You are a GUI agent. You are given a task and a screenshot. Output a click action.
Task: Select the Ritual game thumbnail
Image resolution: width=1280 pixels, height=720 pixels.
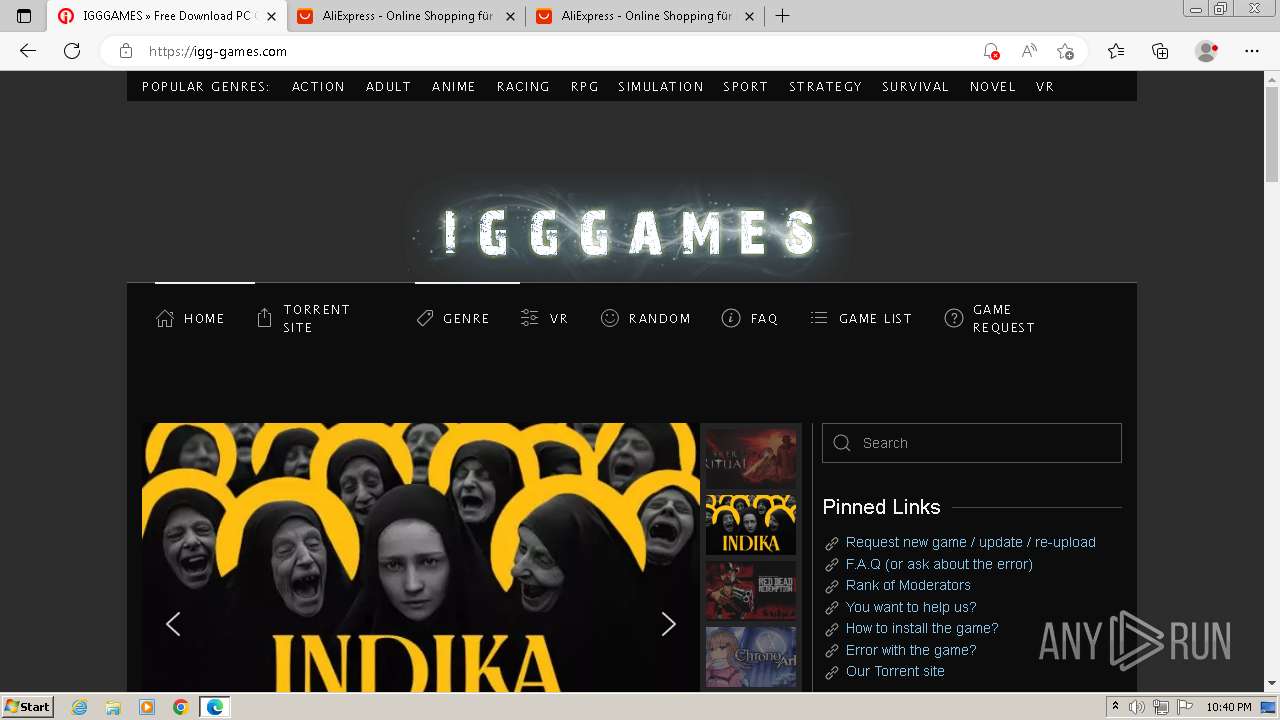(x=751, y=458)
